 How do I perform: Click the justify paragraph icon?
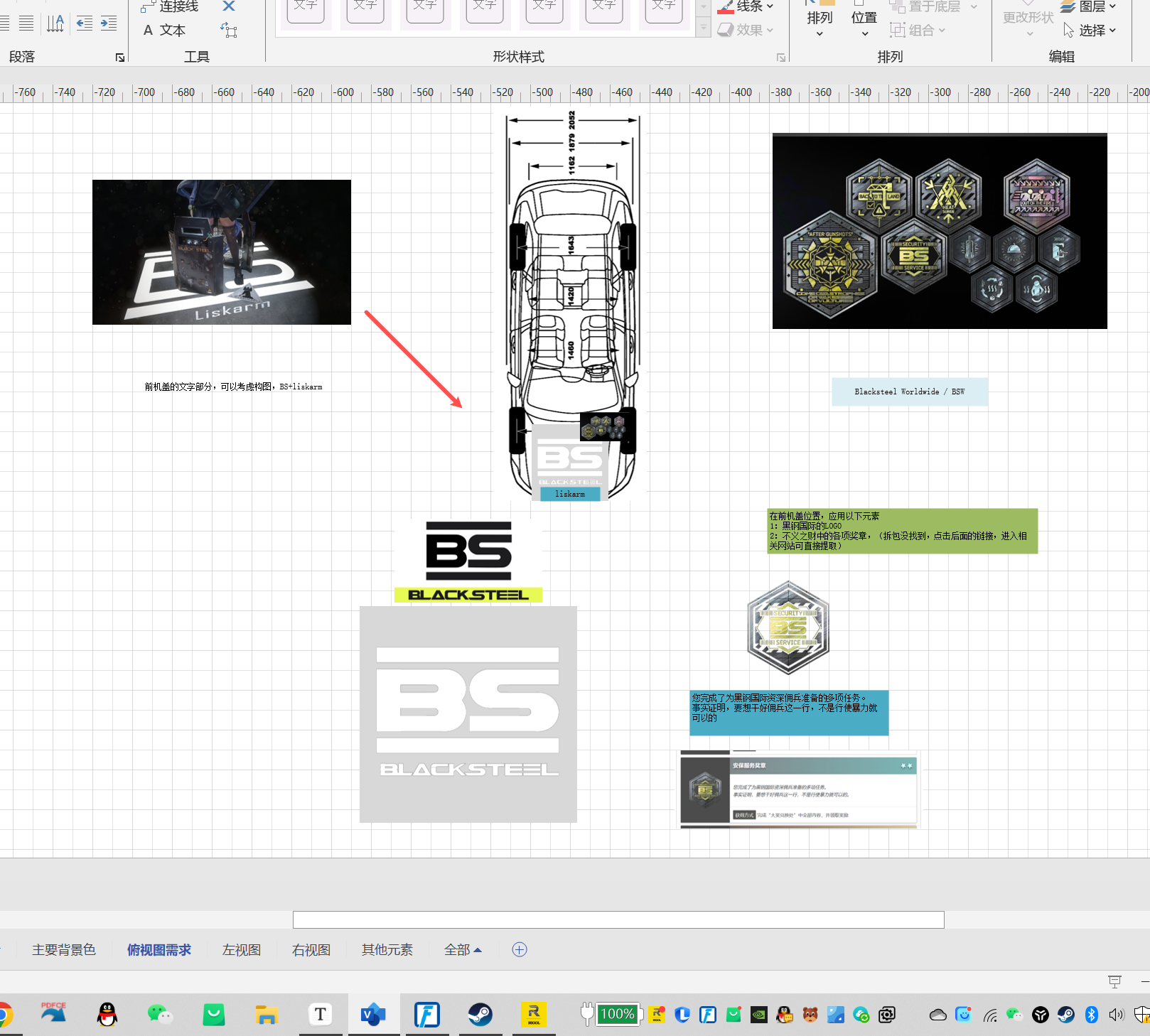click(x=26, y=23)
